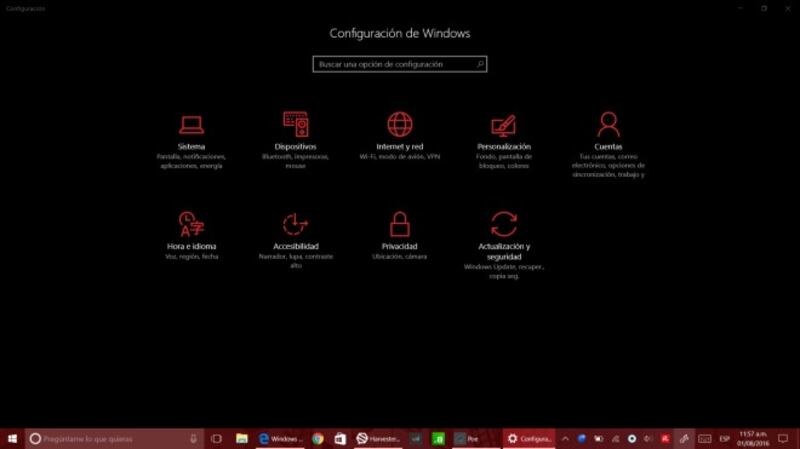This screenshot has width=800, height=449.
Task: Open Accesibilidad settings
Action: 295,224
